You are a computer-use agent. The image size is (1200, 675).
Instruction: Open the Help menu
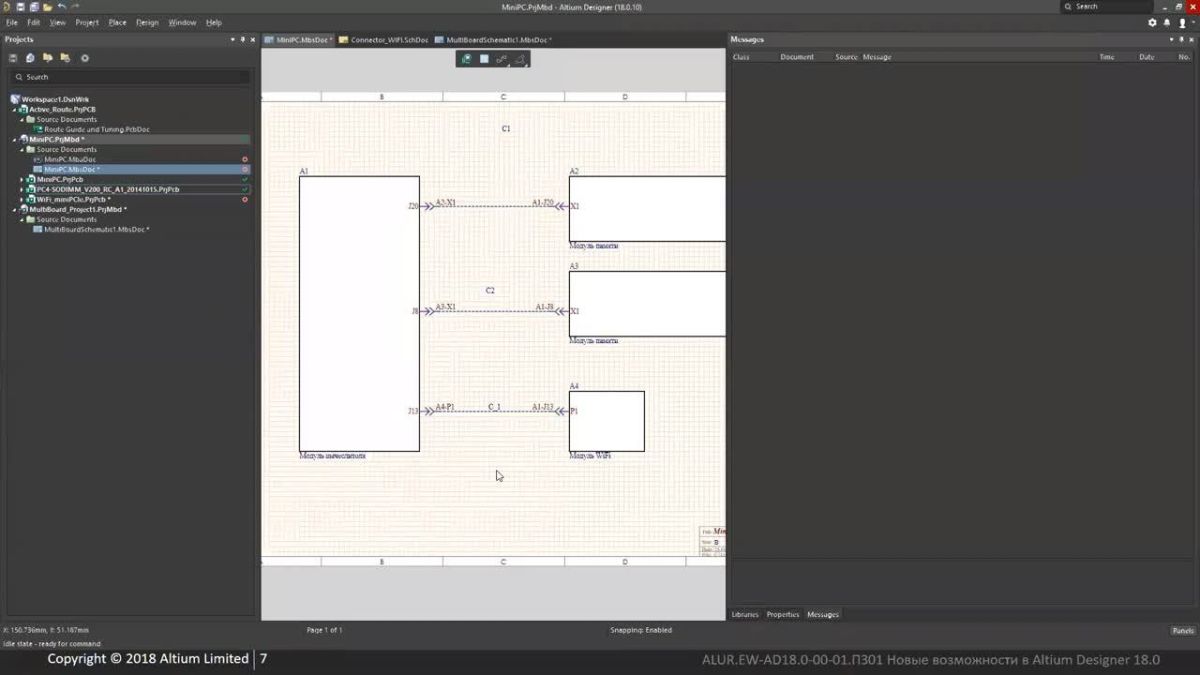(x=214, y=22)
